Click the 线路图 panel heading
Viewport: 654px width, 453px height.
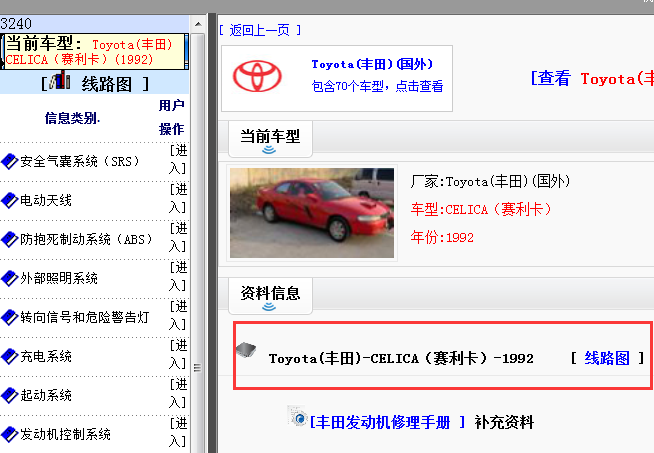tap(106, 84)
